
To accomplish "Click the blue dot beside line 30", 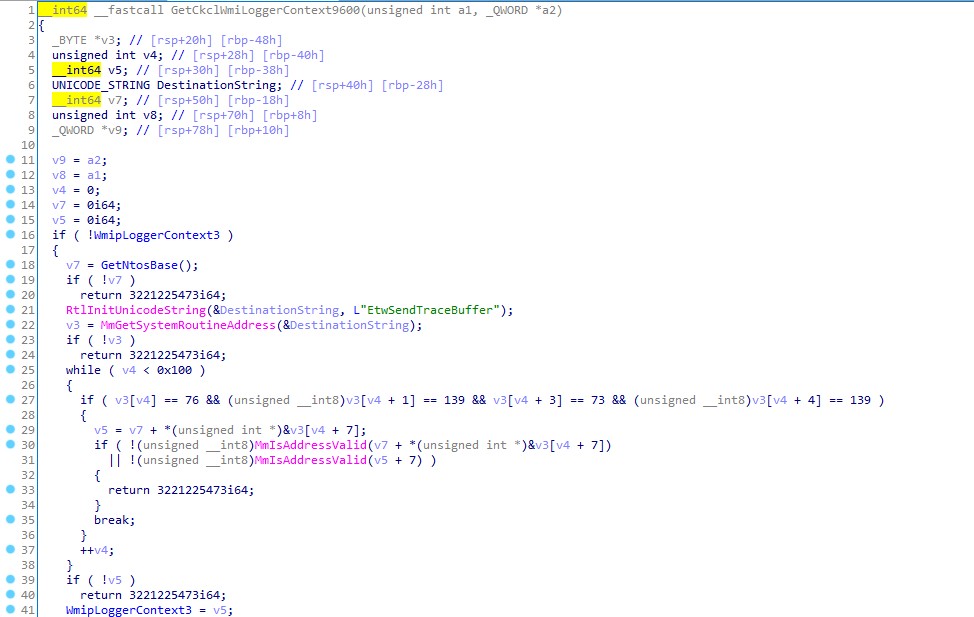I will (10, 444).
